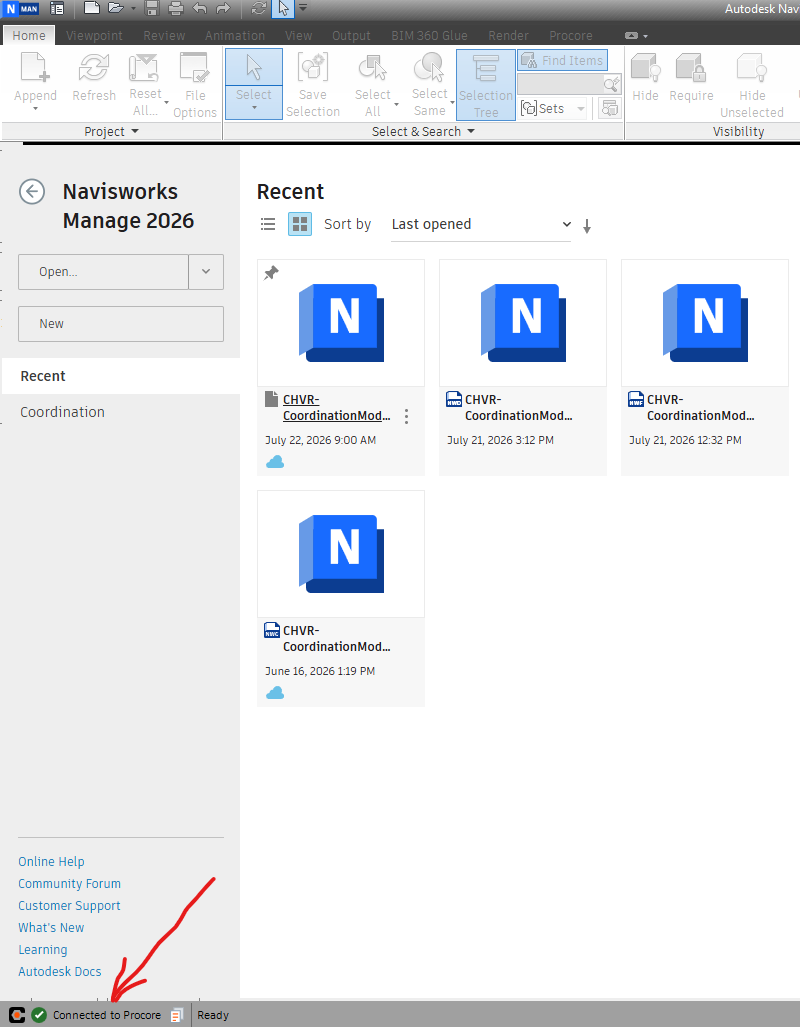
Task: Click the Open... button
Action: coord(104,272)
